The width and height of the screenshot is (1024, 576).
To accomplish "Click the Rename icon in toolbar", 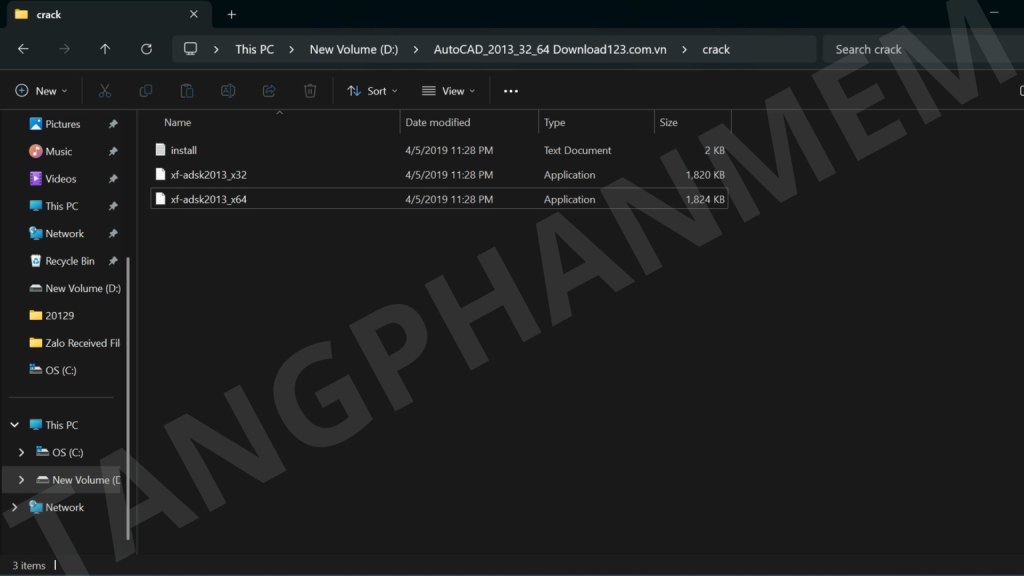I will [x=228, y=91].
